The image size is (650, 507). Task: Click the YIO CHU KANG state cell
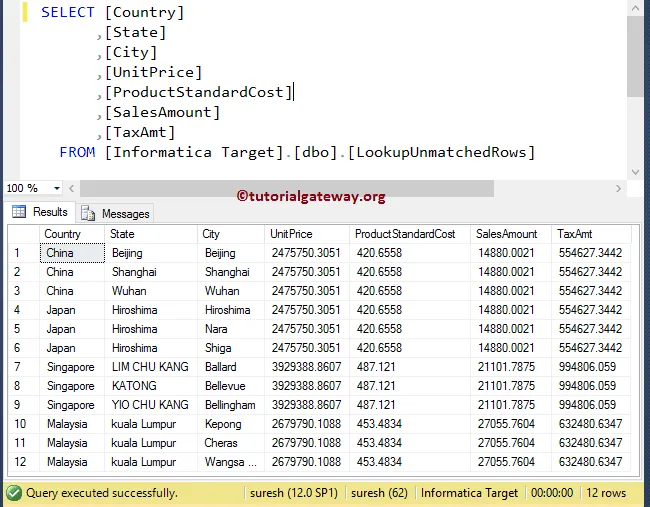click(x=151, y=405)
